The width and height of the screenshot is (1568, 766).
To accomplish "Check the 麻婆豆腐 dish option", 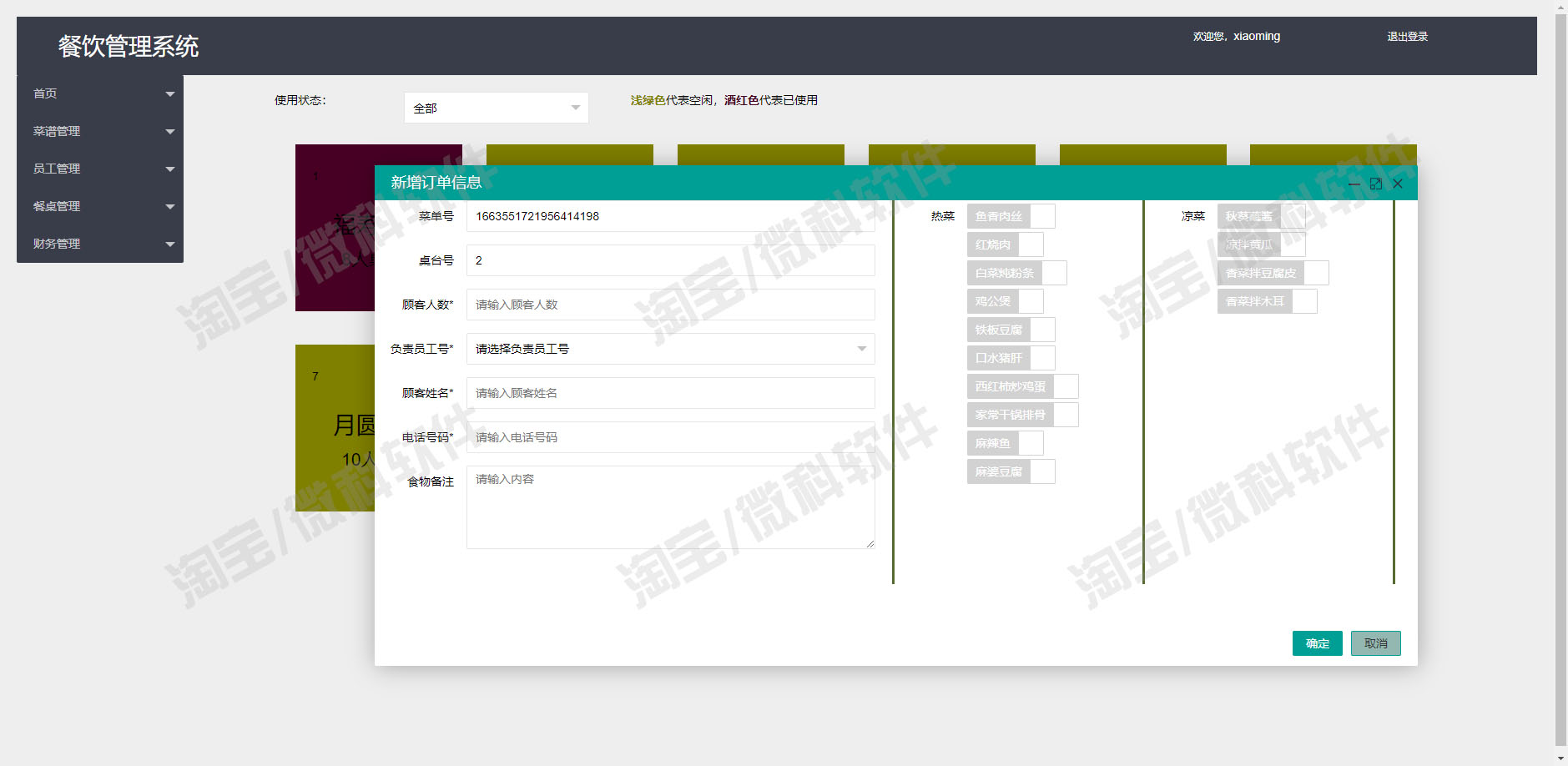I will click(1011, 471).
